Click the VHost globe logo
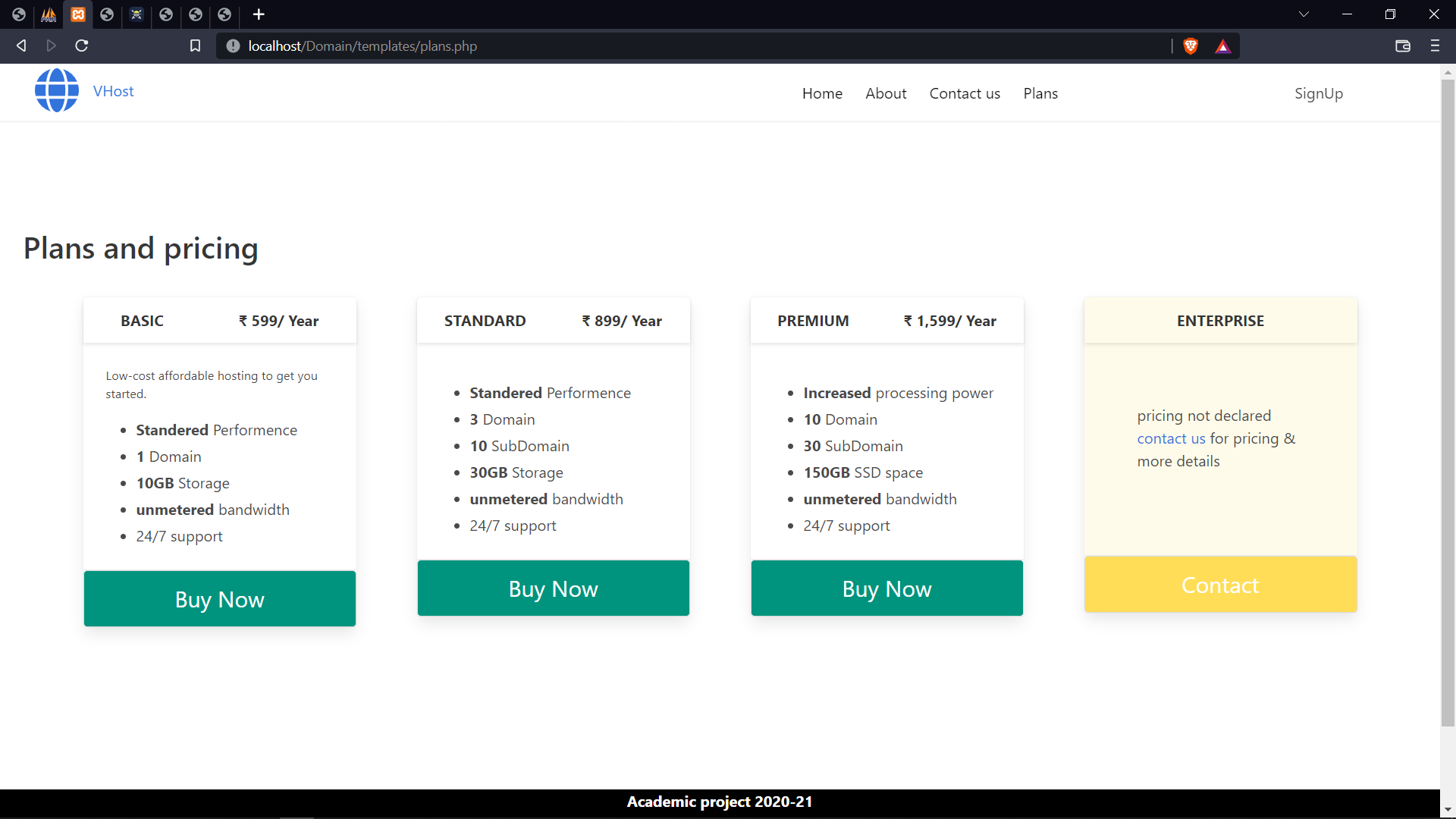Viewport: 1456px width, 819px height. [56, 90]
